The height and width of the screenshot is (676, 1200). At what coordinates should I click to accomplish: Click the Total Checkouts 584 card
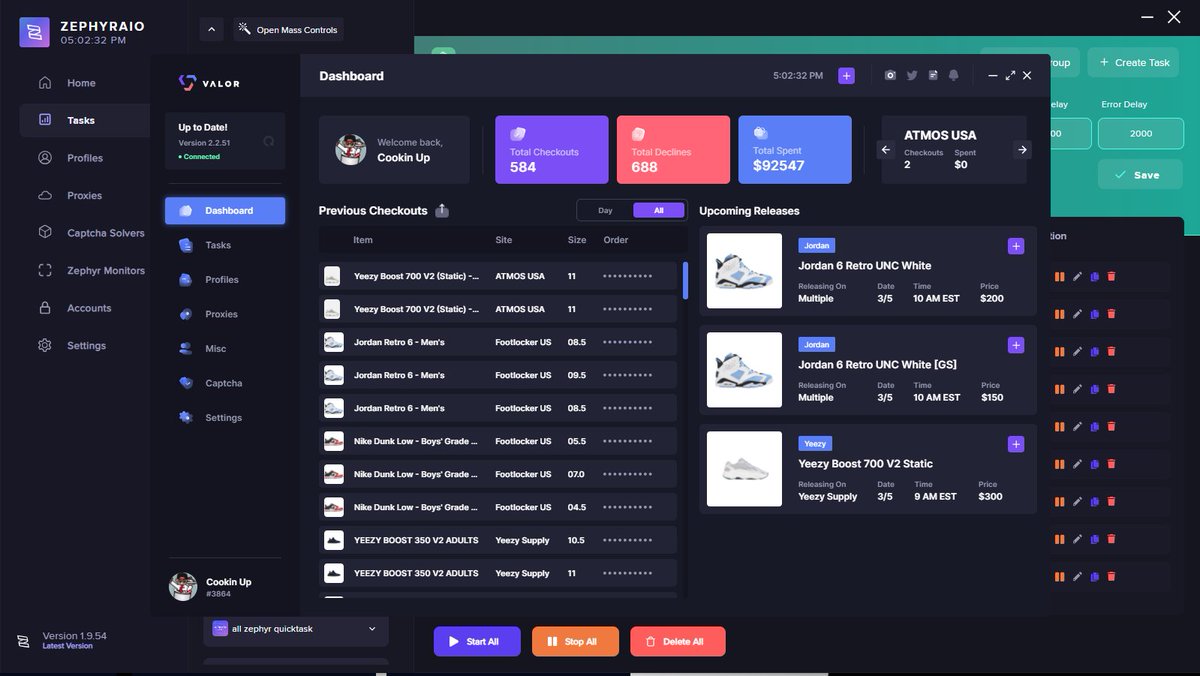[552, 150]
